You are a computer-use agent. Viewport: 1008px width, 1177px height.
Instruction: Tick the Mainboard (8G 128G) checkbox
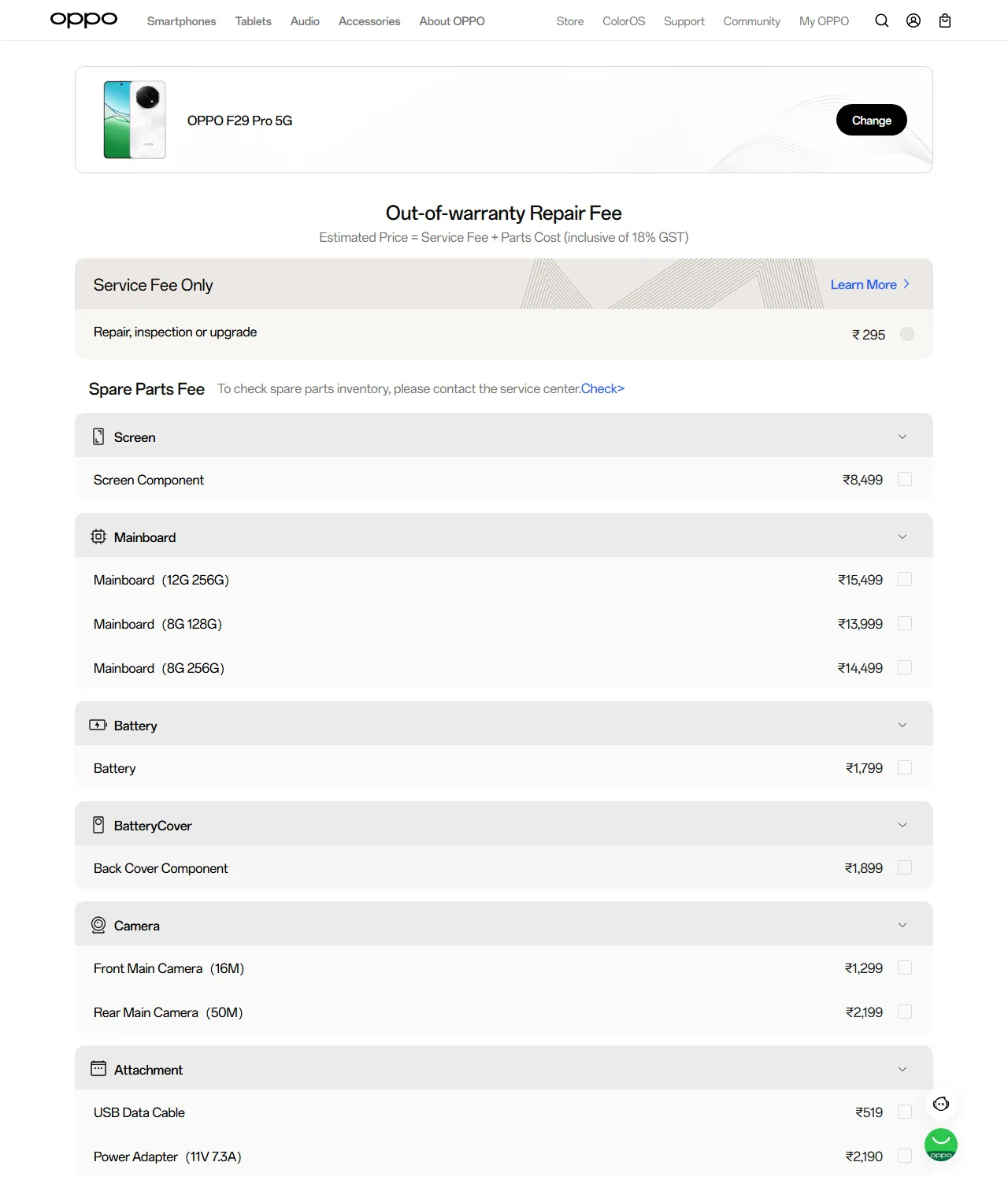(905, 623)
